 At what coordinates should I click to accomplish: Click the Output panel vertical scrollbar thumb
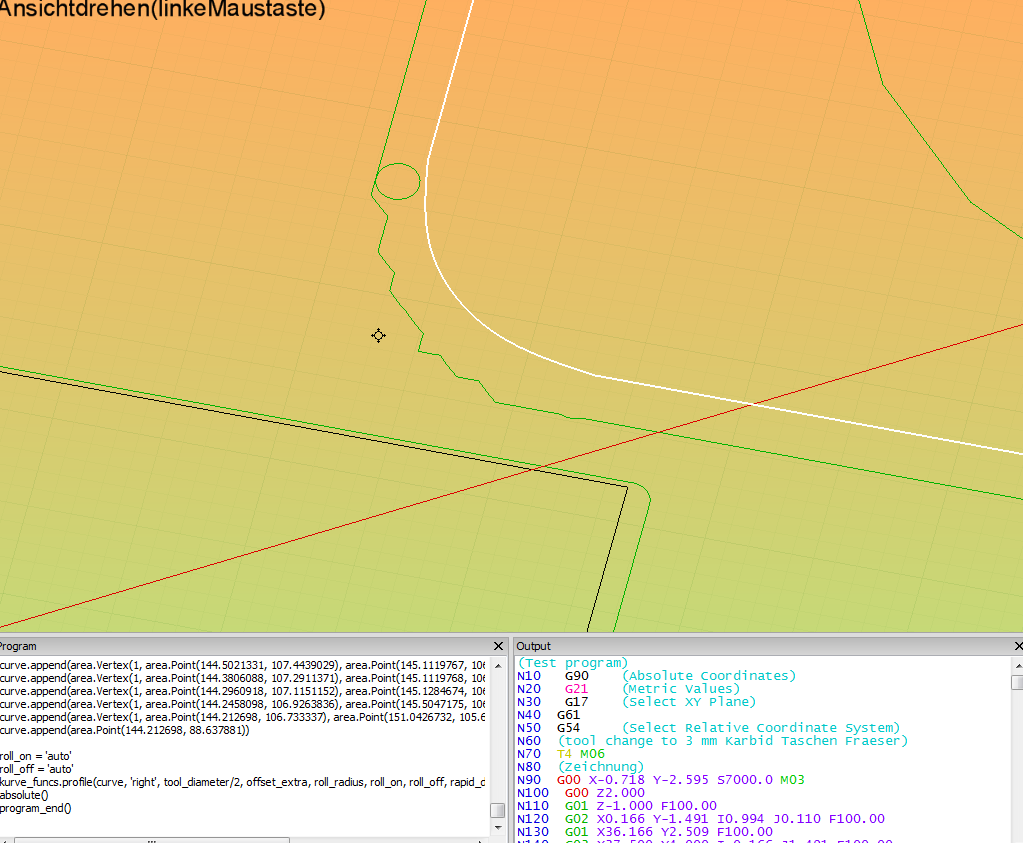click(x=1017, y=683)
